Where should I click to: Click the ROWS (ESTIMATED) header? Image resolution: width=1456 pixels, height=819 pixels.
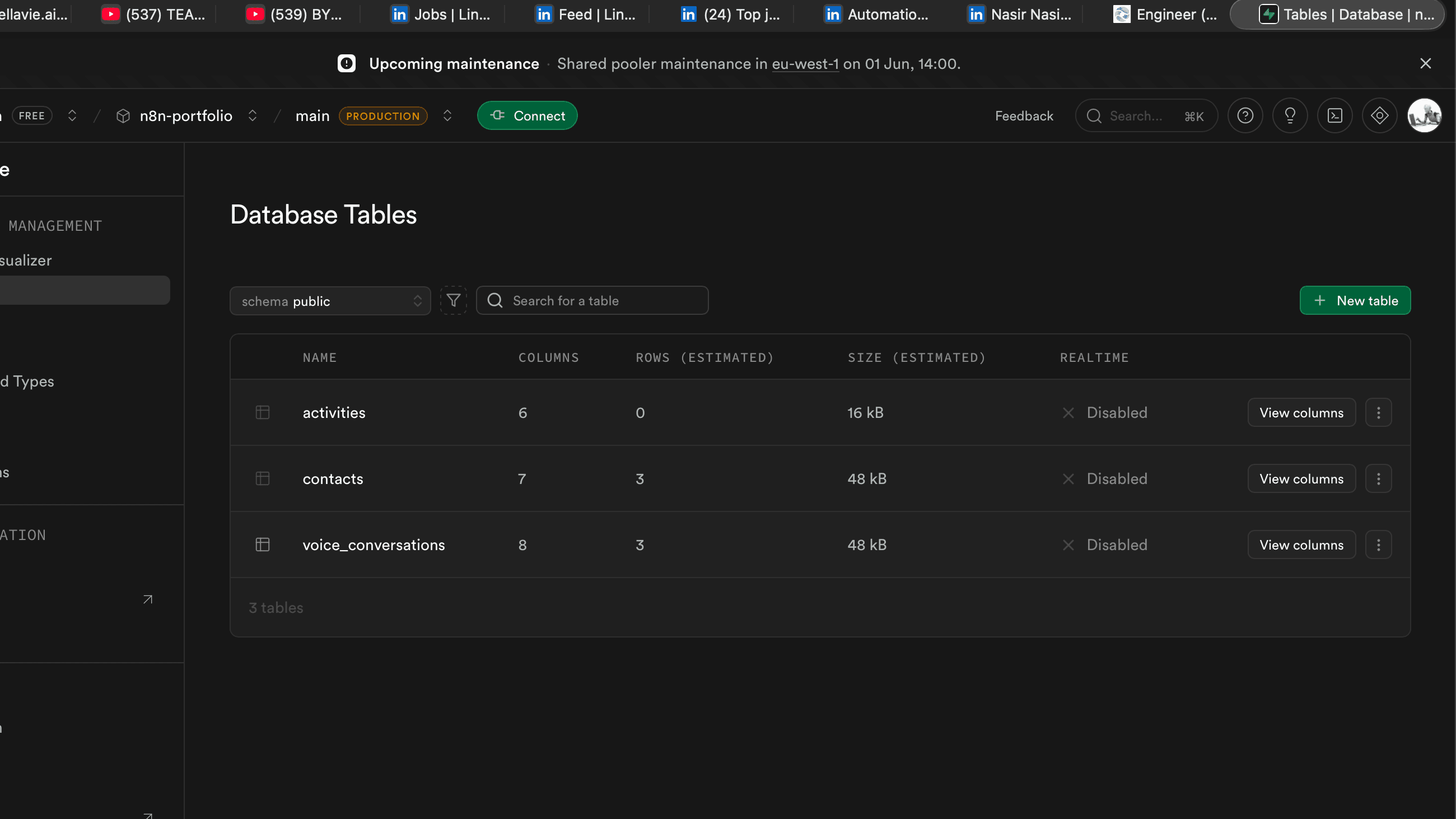[x=705, y=358]
